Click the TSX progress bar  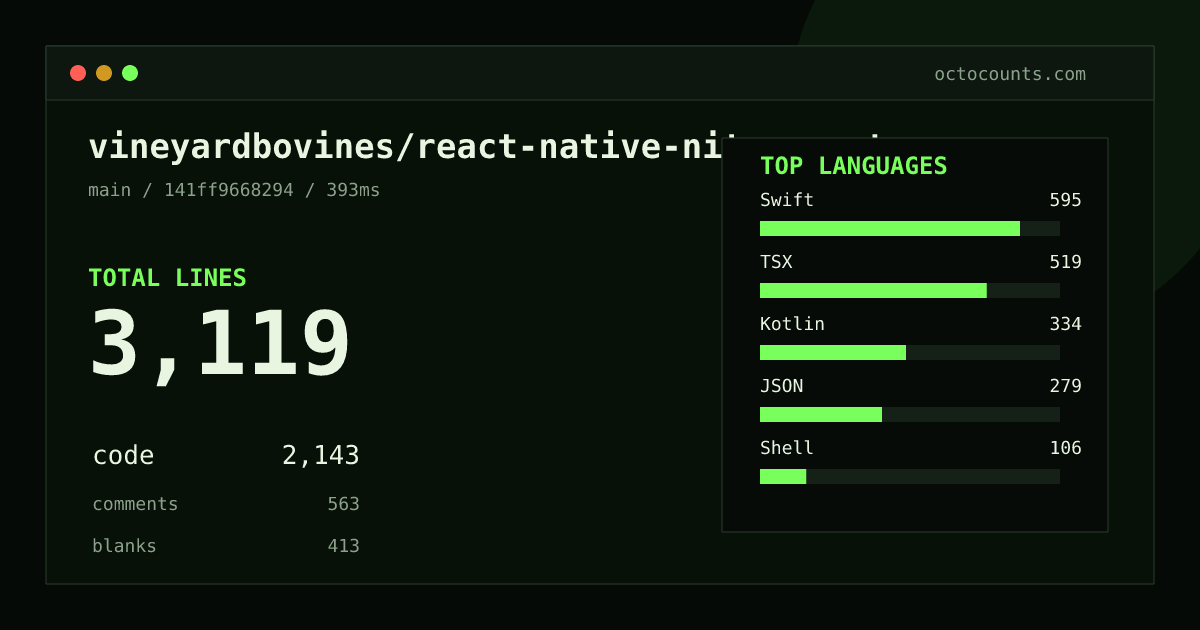(910, 291)
